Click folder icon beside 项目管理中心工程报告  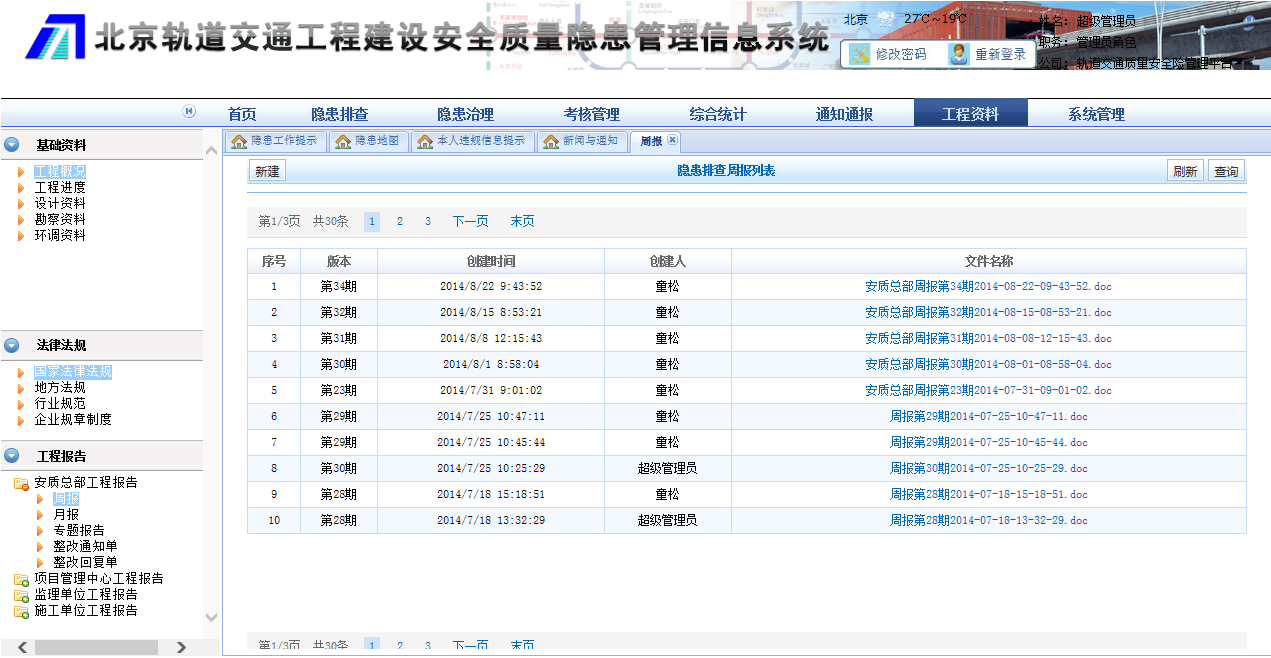coord(20,579)
